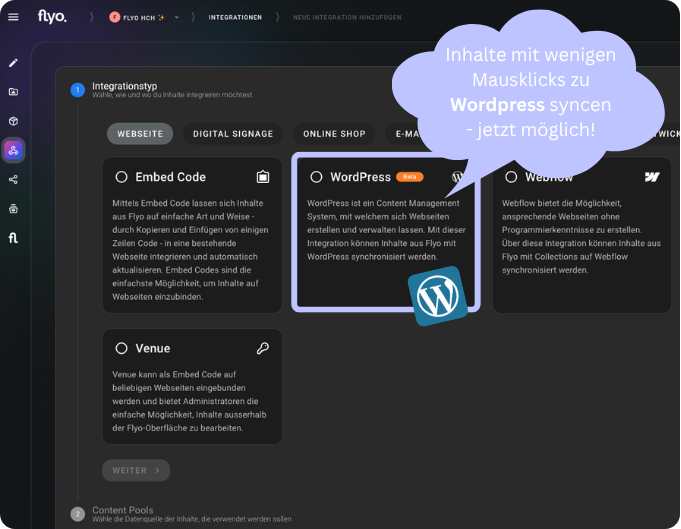Viewport: 681px width, 529px height.
Task: Click the Venue key icon
Action: click(263, 348)
